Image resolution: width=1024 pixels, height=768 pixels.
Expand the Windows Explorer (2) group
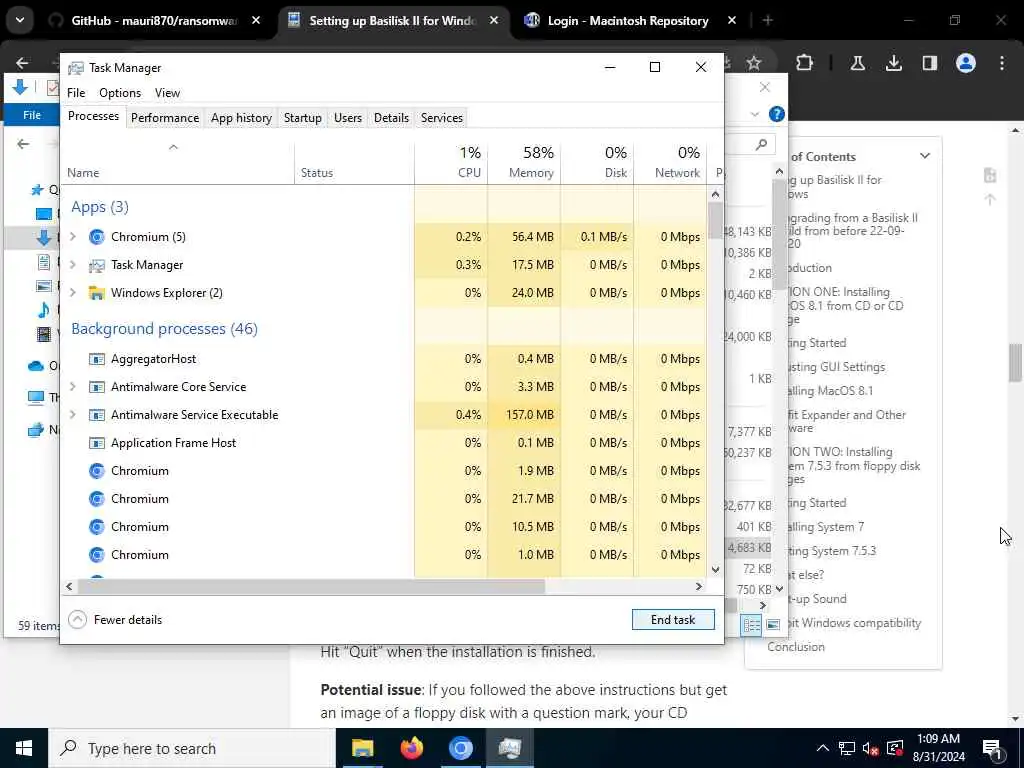coord(73,293)
